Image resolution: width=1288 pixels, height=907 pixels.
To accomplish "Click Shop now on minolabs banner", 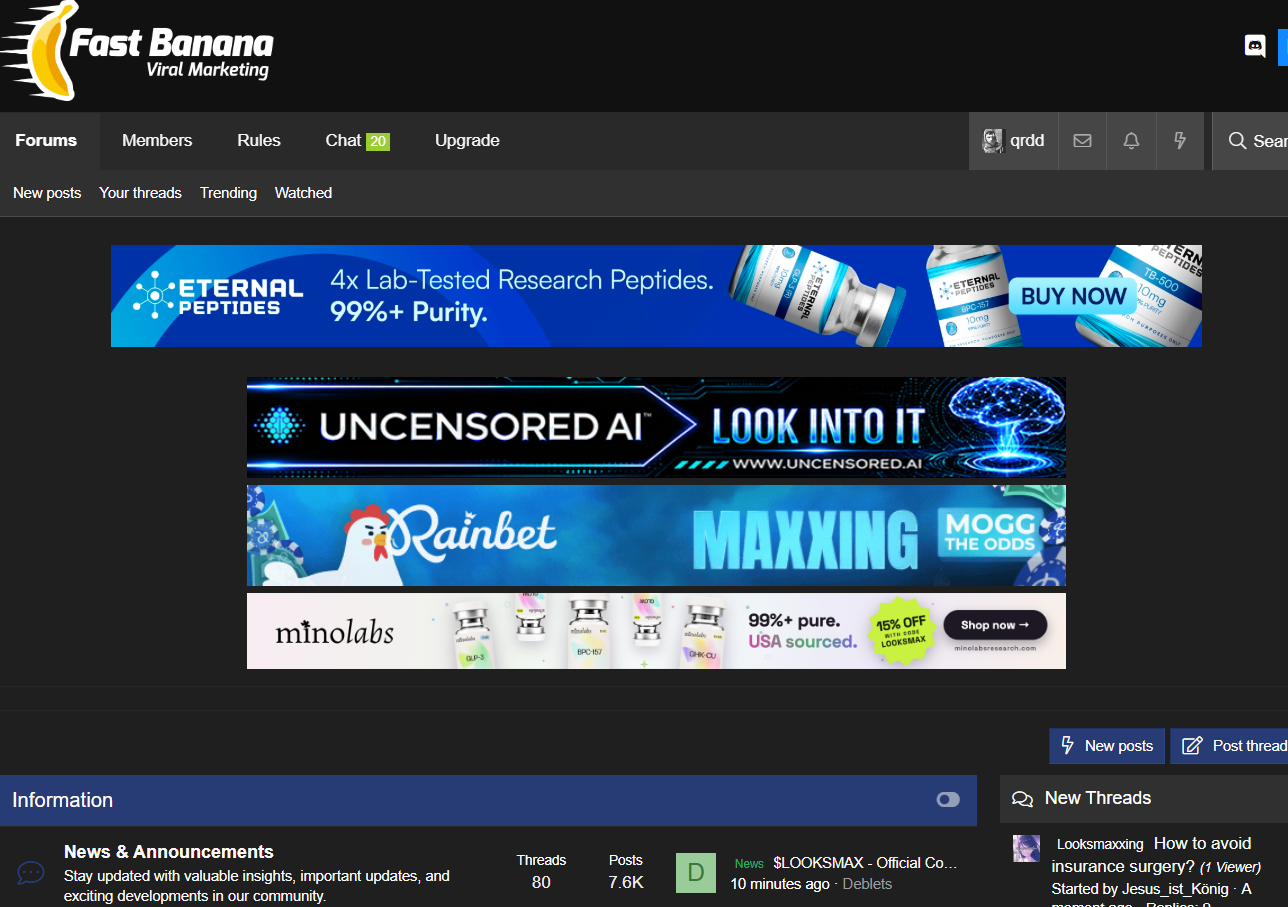I will point(995,625).
